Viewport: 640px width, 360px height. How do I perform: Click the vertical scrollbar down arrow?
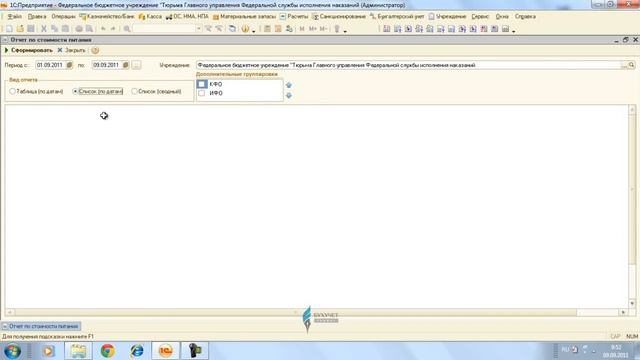[632, 303]
